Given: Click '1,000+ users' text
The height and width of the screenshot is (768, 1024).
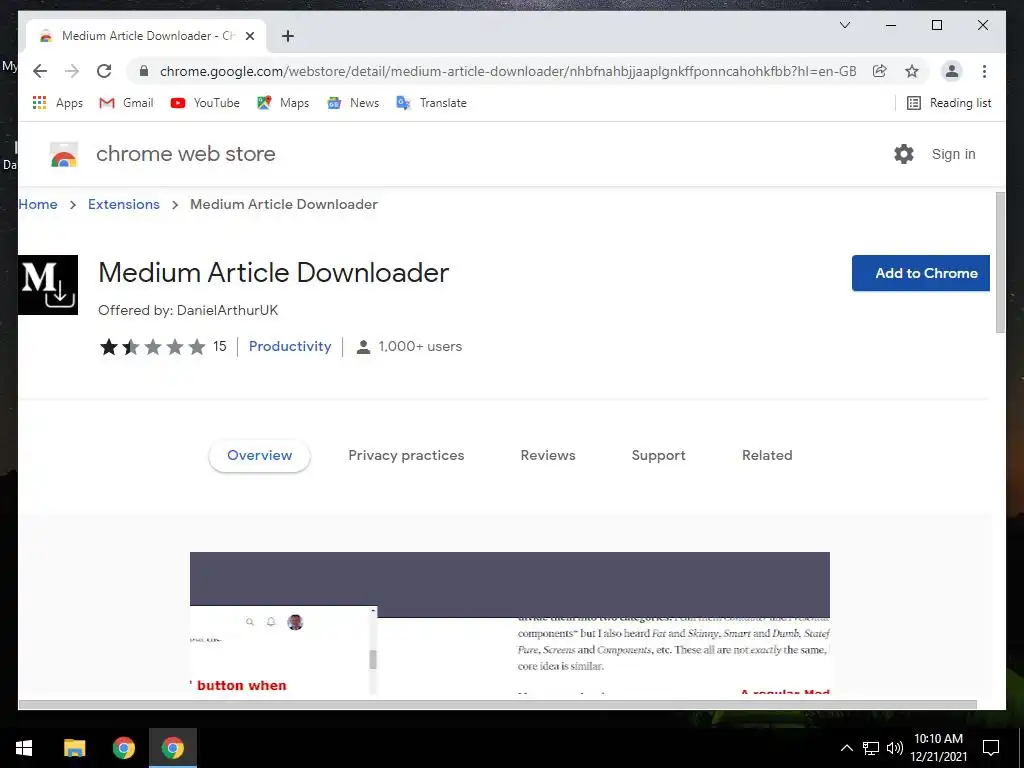Looking at the screenshot, I should pos(420,347).
